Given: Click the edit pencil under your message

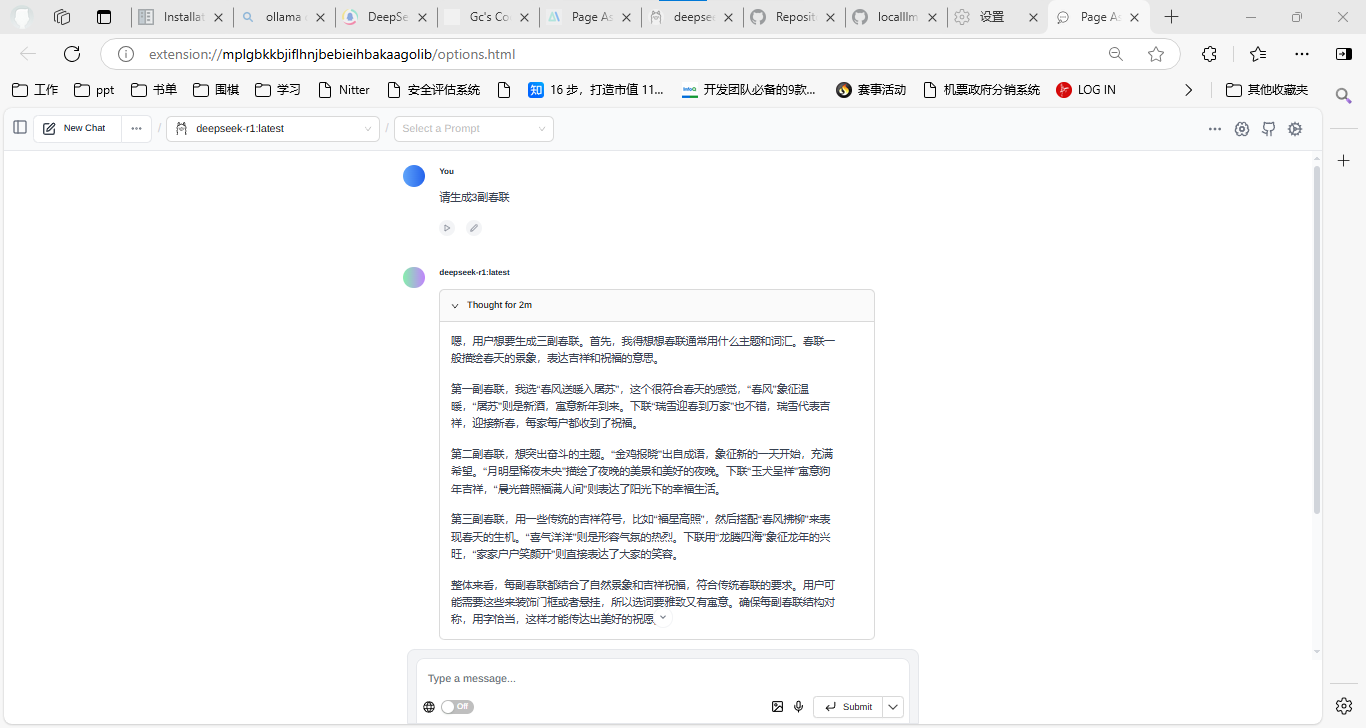Looking at the screenshot, I should (x=474, y=228).
